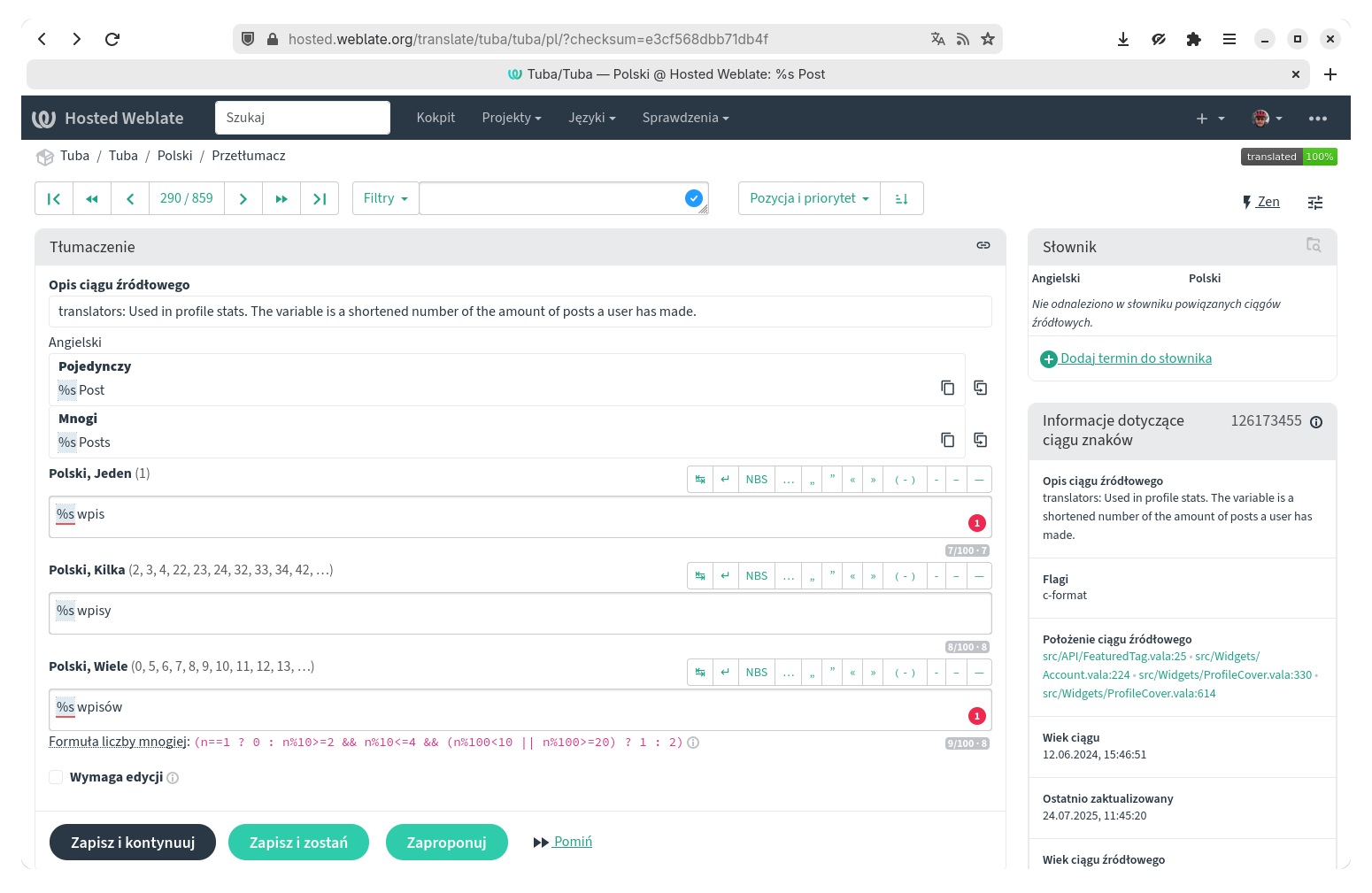The height and width of the screenshot is (893, 1372).
Task: Open the user avatar menu
Action: click(x=1267, y=118)
